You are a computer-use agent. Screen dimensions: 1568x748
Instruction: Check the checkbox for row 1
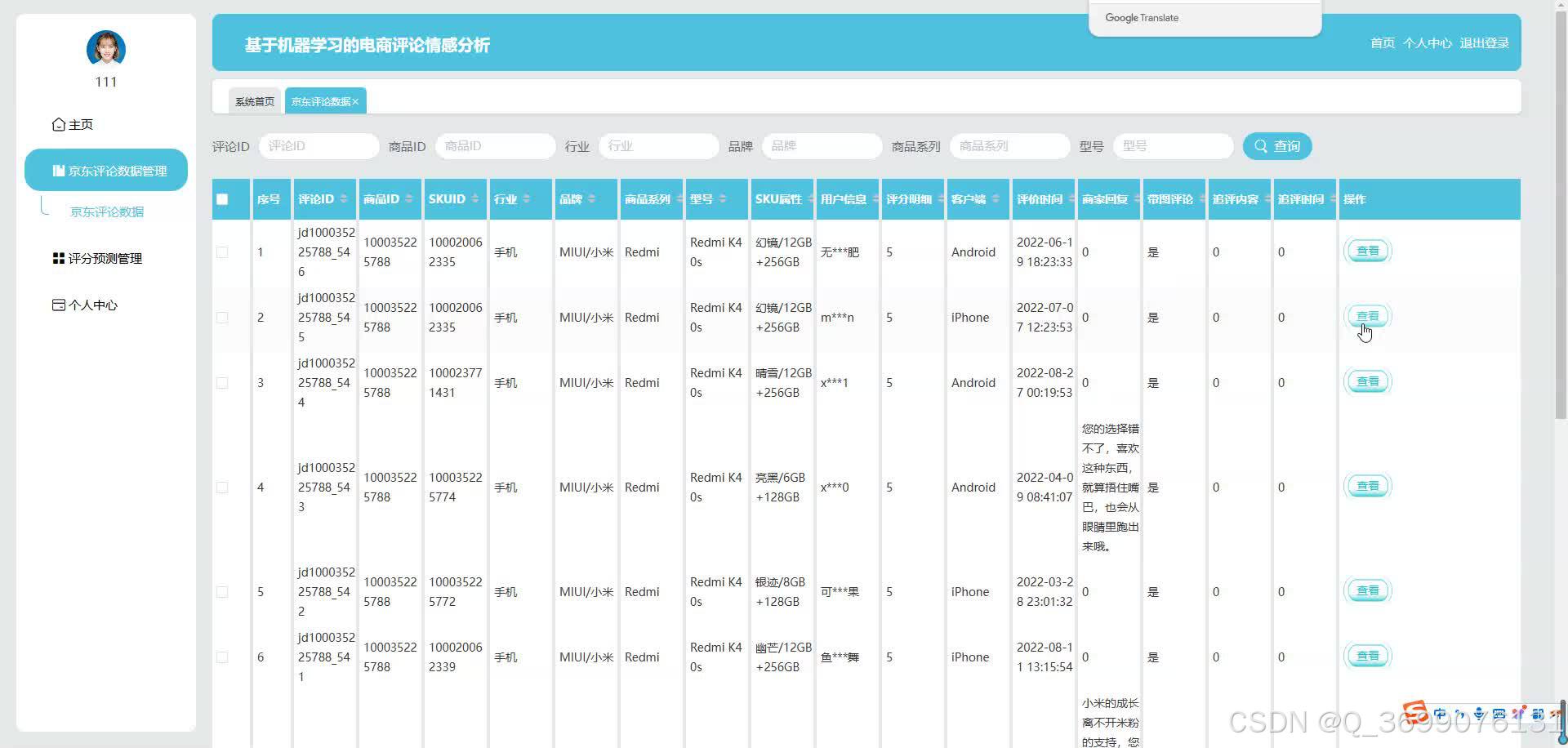tap(222, 252)
